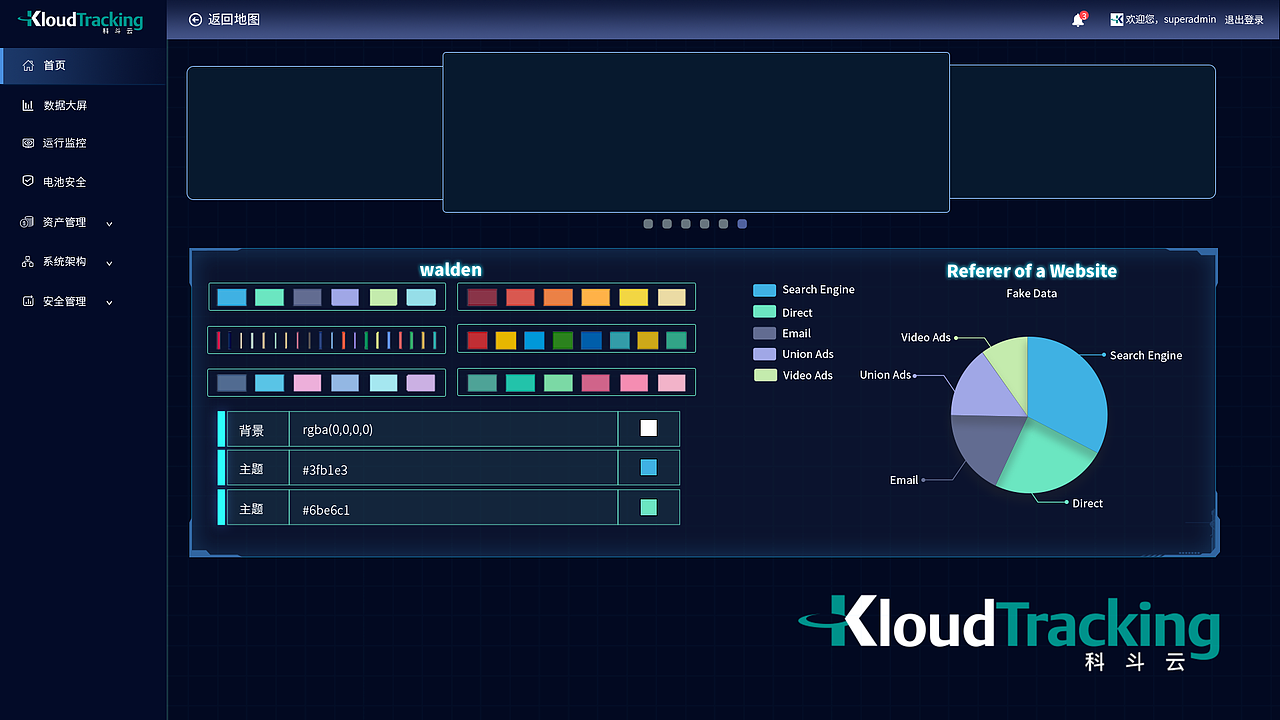
Task: Select the walden theme palette row
Action: tap(327, 297)
